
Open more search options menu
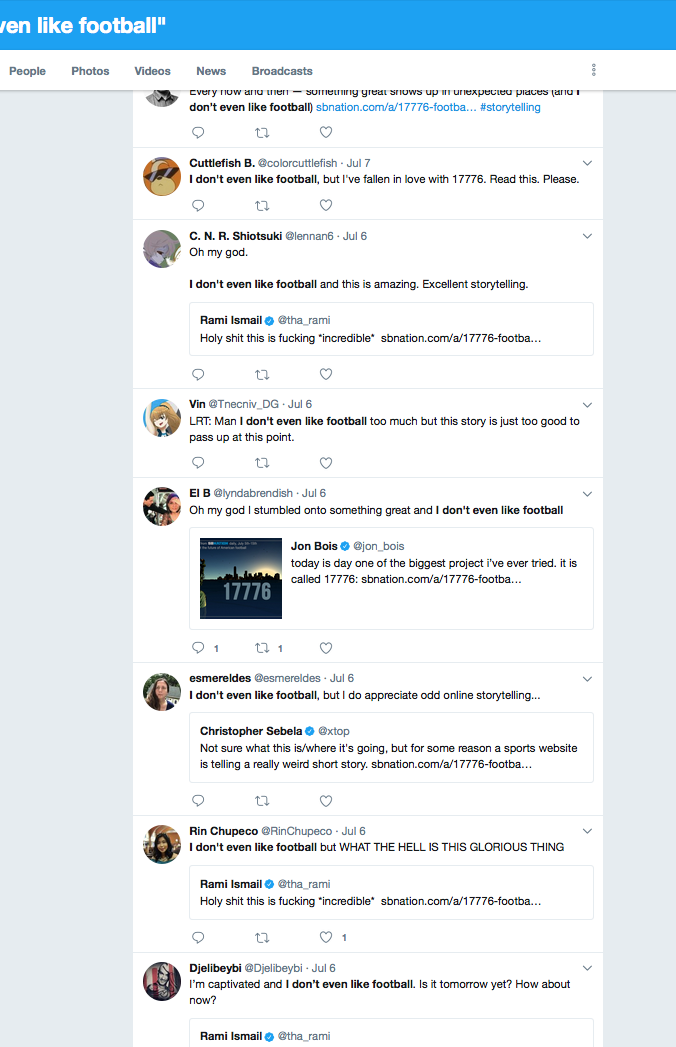pyautogui.click(x=594, y=70)
